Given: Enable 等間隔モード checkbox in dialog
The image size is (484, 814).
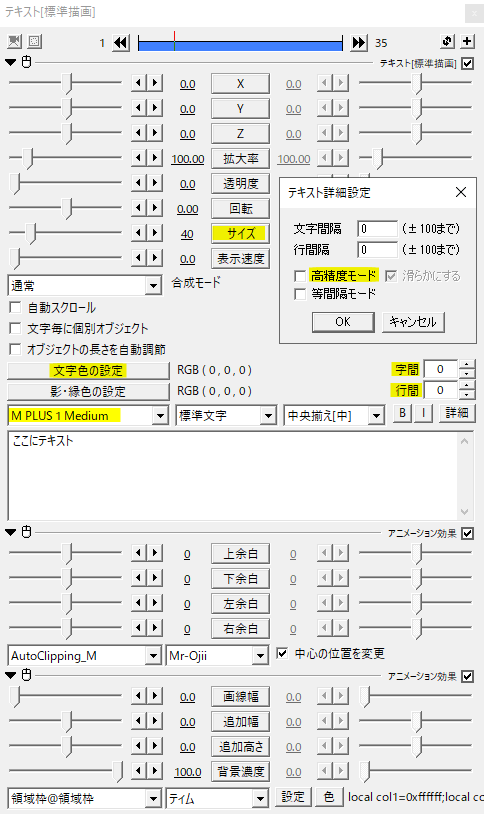Looking at the screenshot, I should tap(300, 294).
